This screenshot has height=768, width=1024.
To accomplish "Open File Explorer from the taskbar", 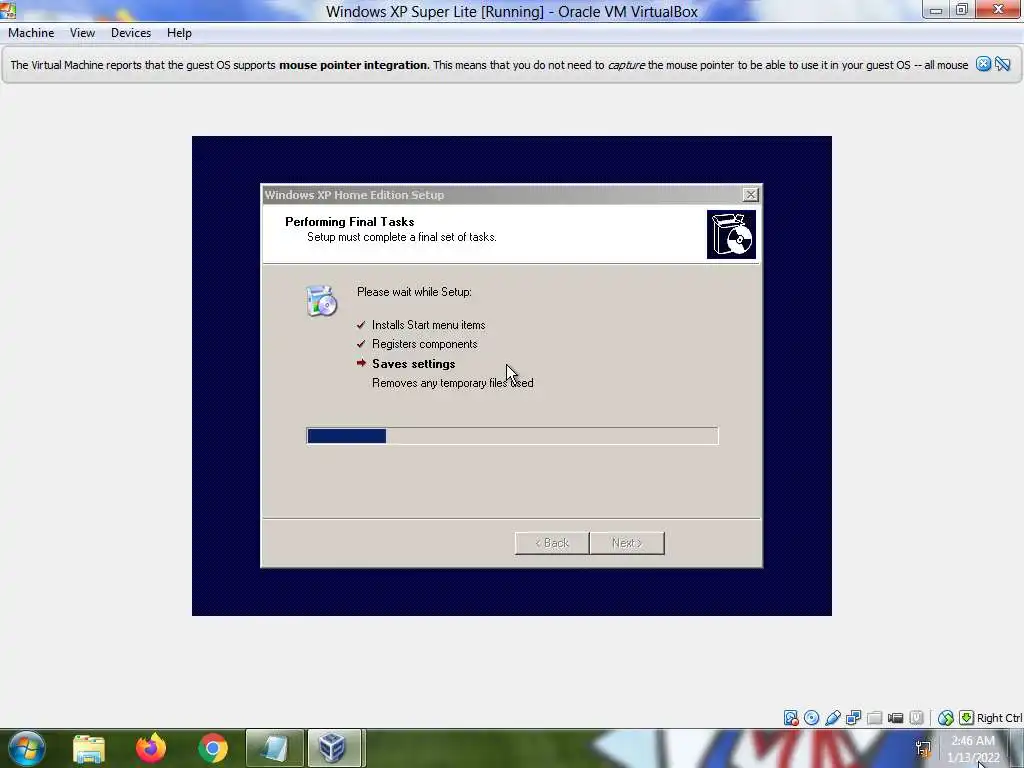I will pos(89,749).
